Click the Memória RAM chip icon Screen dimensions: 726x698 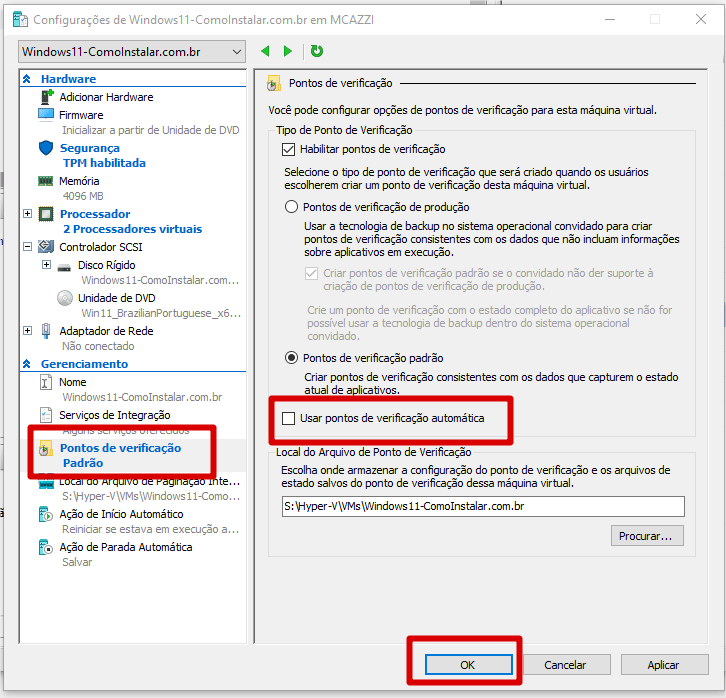[45, 181]
